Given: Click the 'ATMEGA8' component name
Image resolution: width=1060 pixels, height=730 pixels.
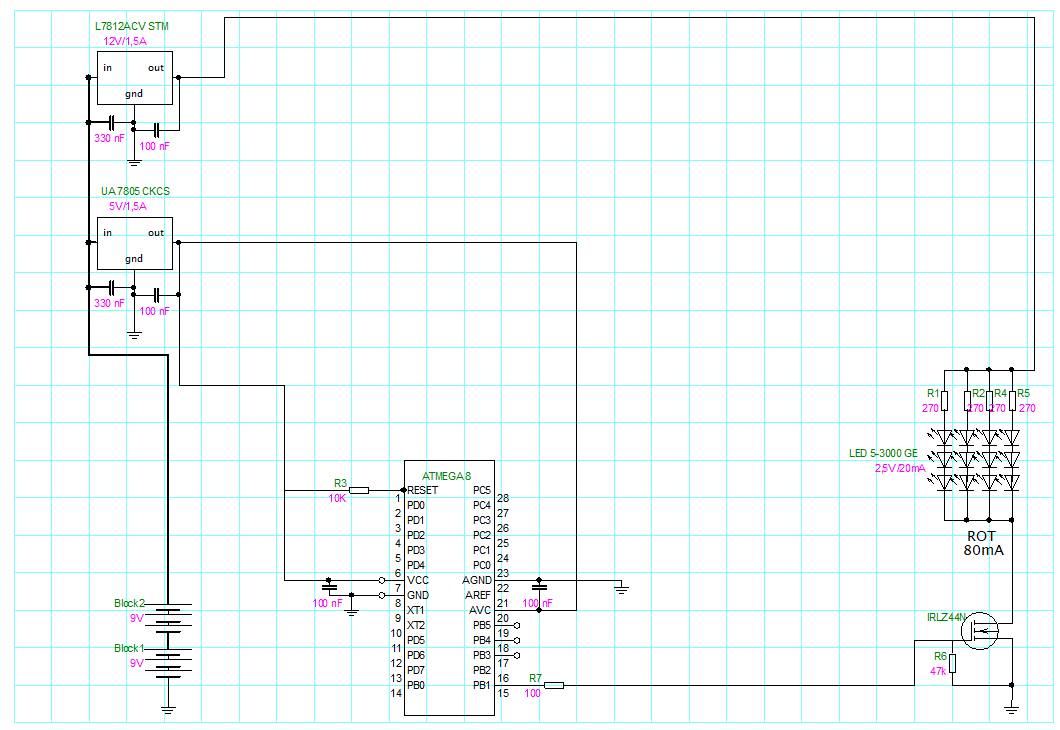Looking at the screenshot, I should pyautogui.click(x=446, y=476).
